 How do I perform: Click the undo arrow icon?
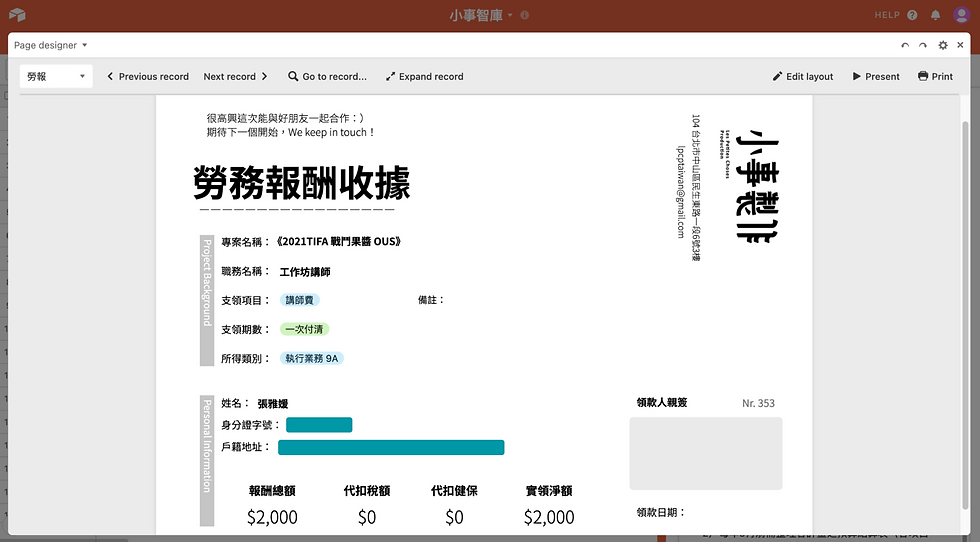(x=904, y=45)
